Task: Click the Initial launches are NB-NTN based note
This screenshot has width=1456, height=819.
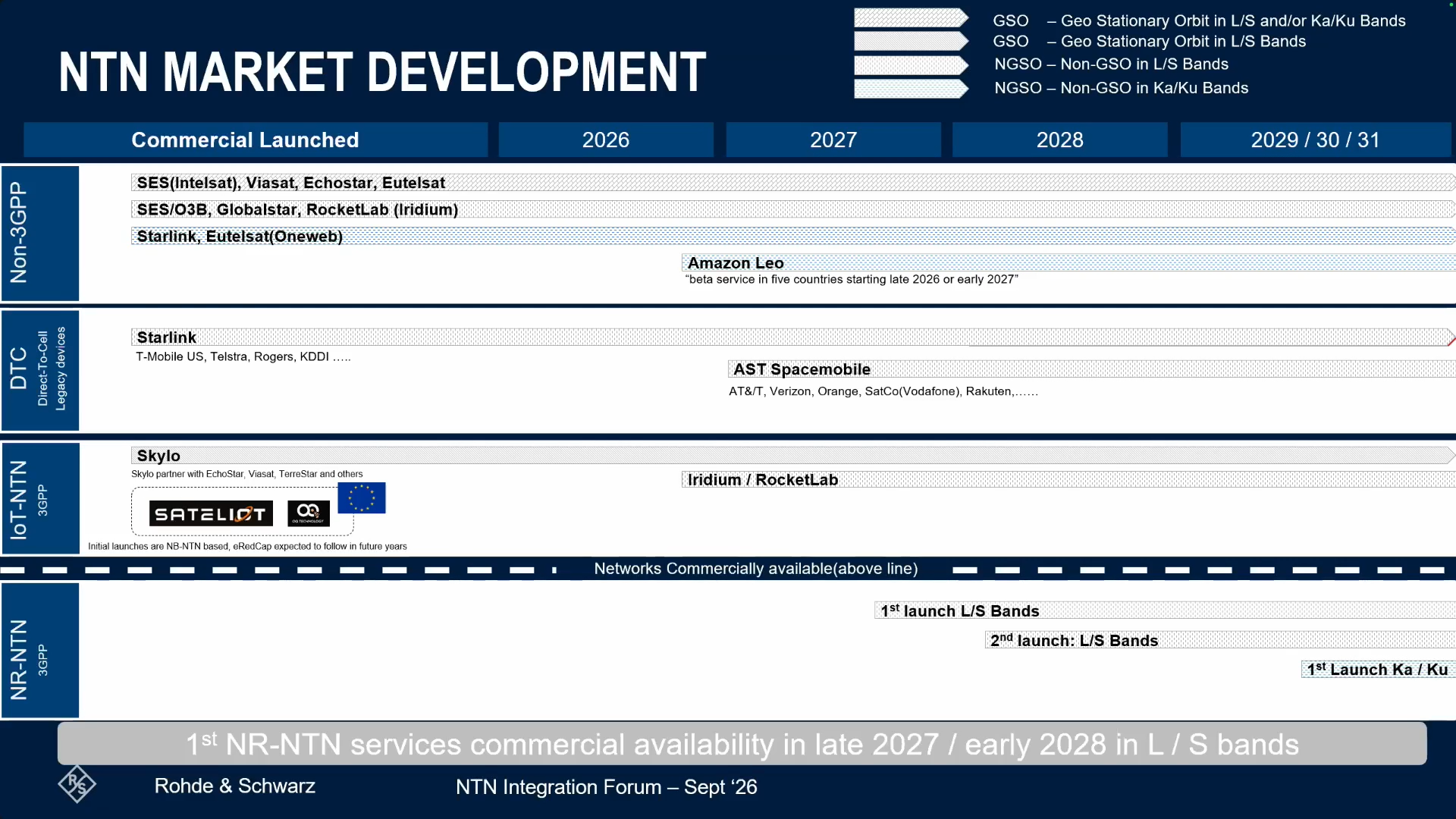Action: click(247, 546)
